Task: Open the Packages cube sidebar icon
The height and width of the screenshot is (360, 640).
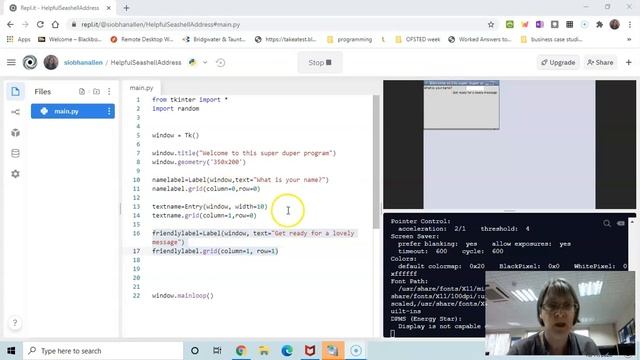Action: tap(15, 133)
